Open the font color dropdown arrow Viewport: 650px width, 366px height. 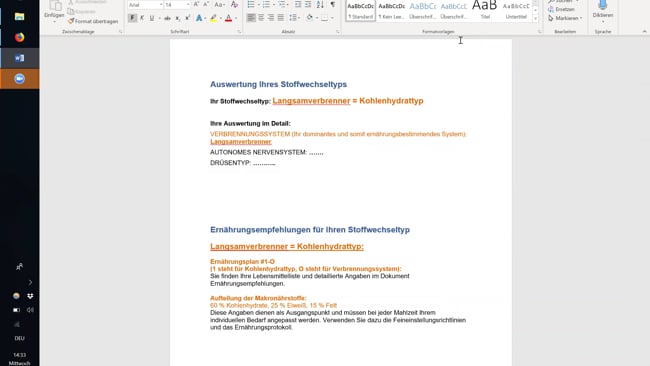(236, 18)
